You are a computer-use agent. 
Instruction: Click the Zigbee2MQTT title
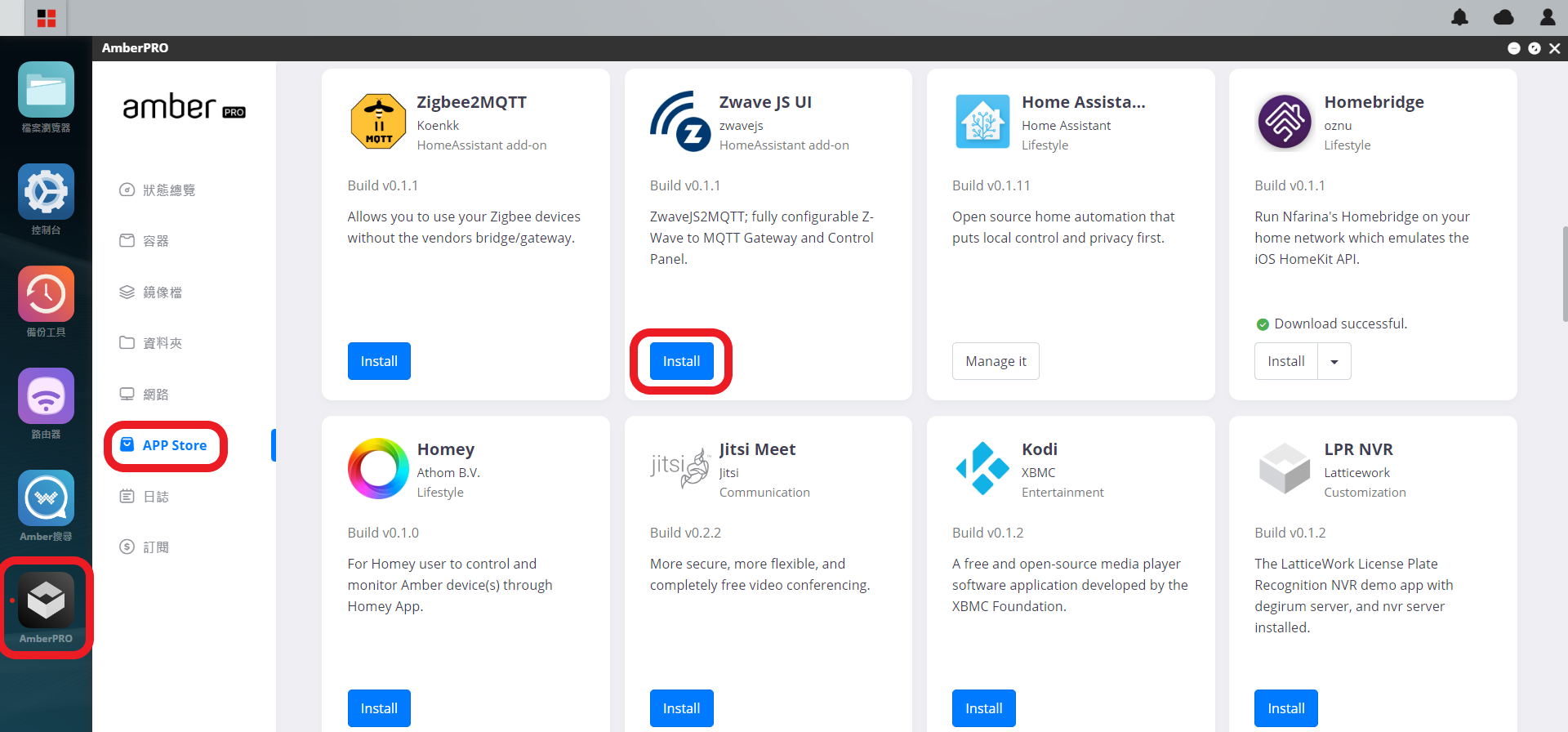tap(471, 102)
